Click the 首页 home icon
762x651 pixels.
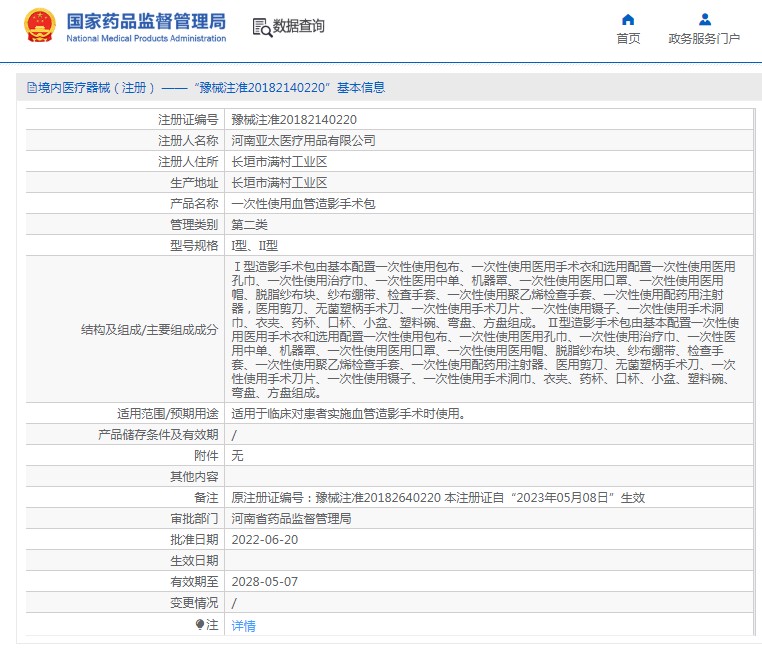pyautogui.click(x=628, y=20)
